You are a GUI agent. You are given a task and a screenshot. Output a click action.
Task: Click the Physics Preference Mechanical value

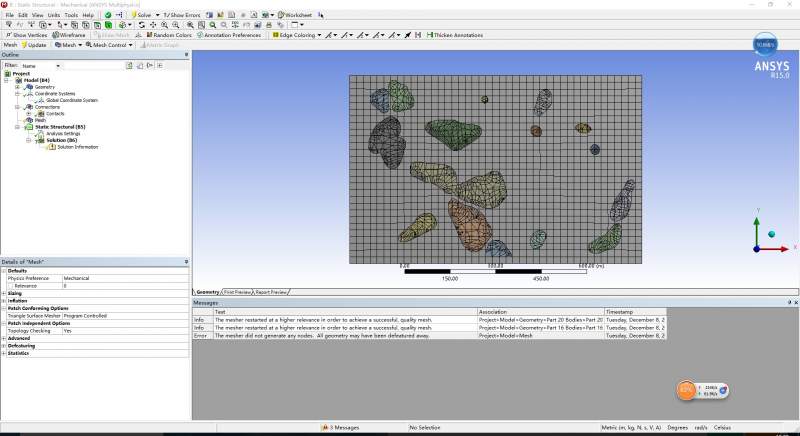coord(126,278)
